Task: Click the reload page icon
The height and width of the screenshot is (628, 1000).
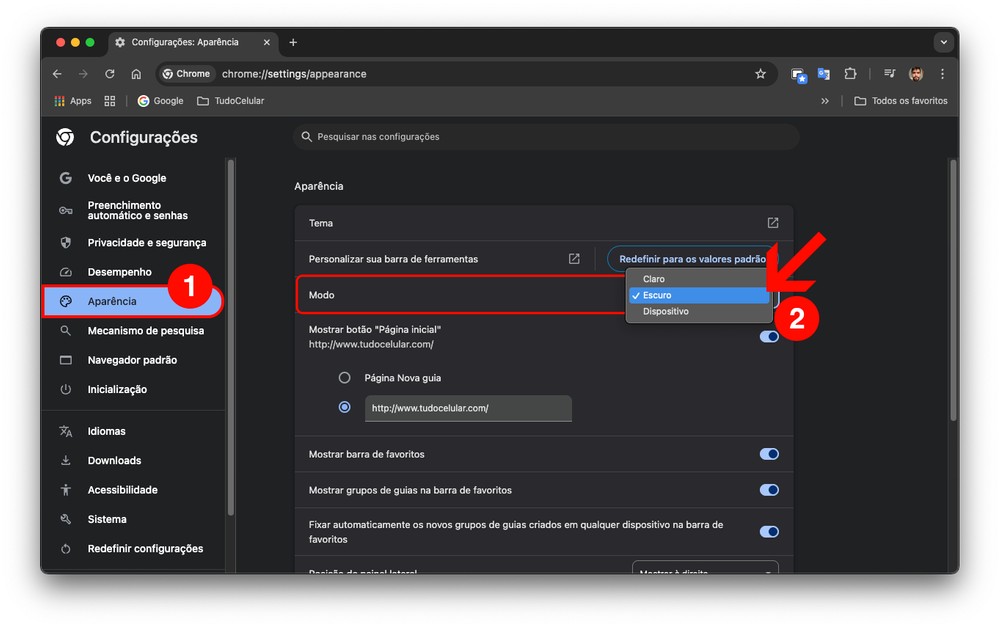Action: pyautogui.click(x=110, y=74)
